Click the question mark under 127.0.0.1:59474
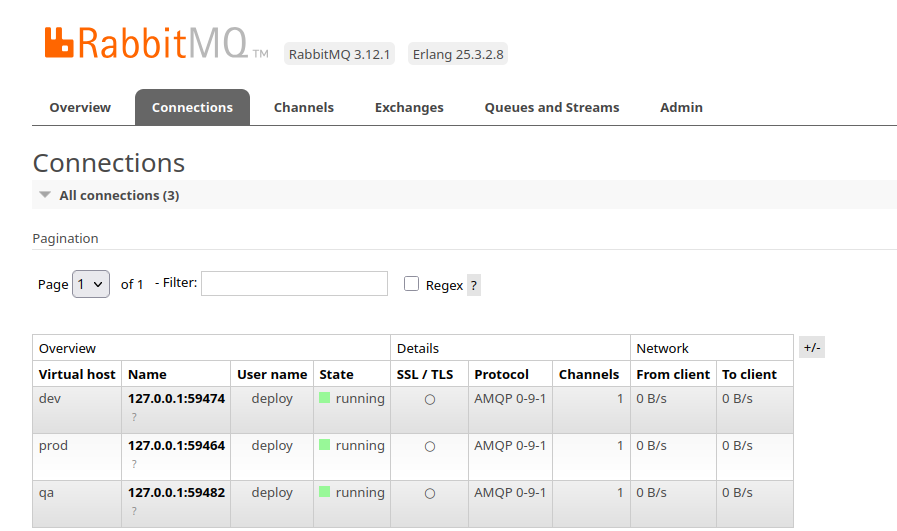Viewport: 897px width, 531px height. point(135,417)
